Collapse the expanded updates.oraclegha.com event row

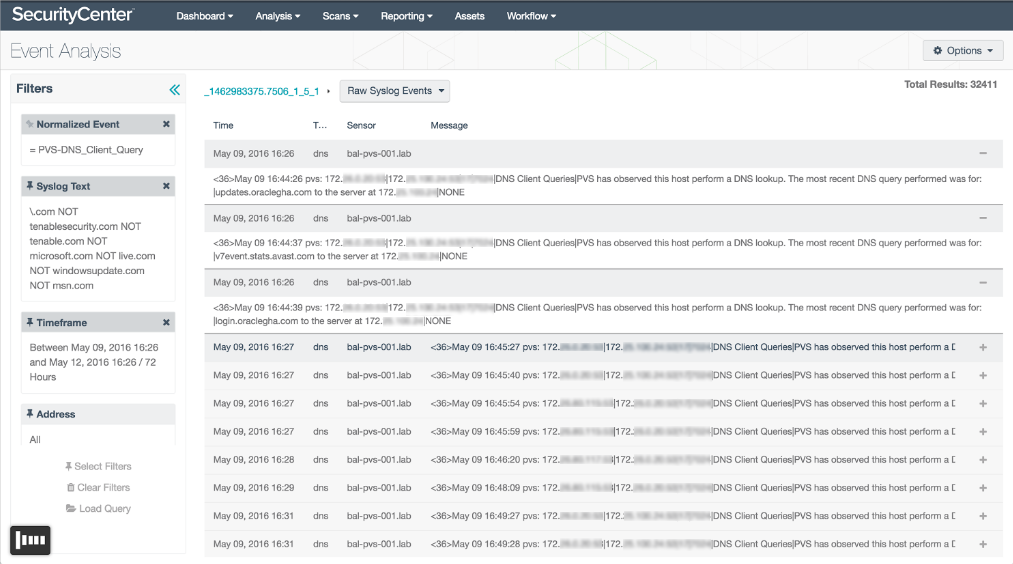point(983,154)
